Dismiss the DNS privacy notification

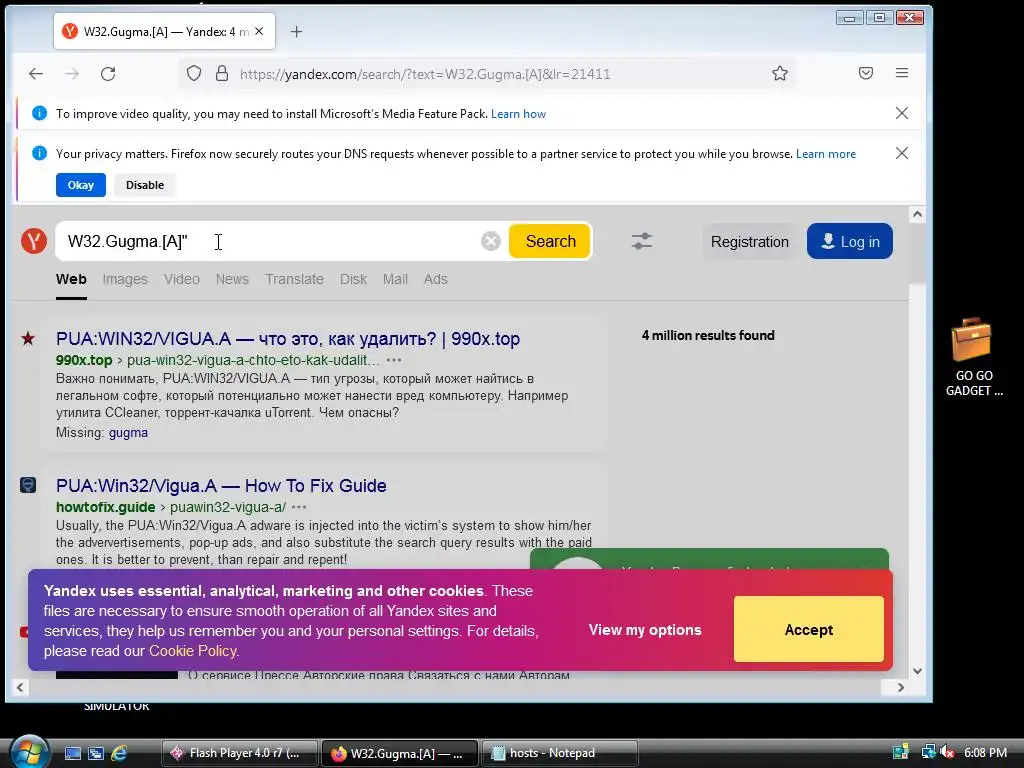pos(902,153)
